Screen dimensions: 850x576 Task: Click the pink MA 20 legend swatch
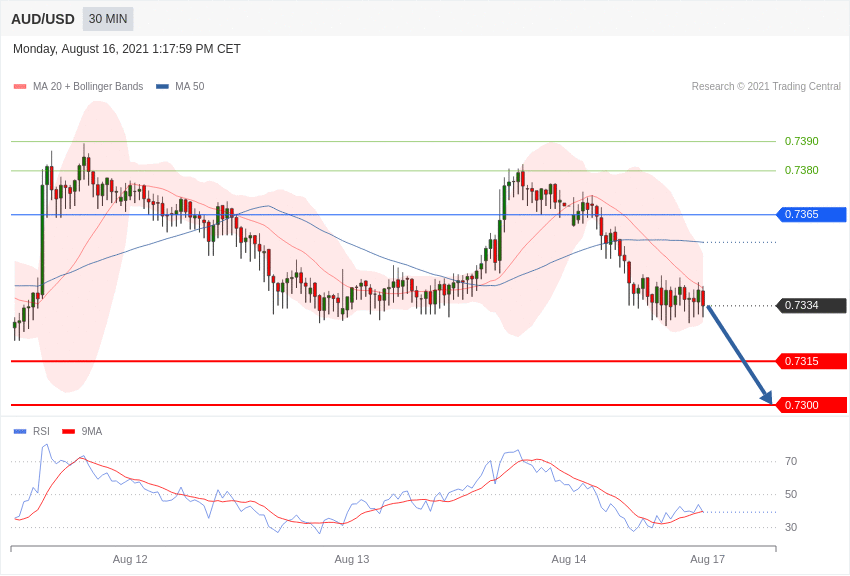pyautogui.click(x=20, y=87)
